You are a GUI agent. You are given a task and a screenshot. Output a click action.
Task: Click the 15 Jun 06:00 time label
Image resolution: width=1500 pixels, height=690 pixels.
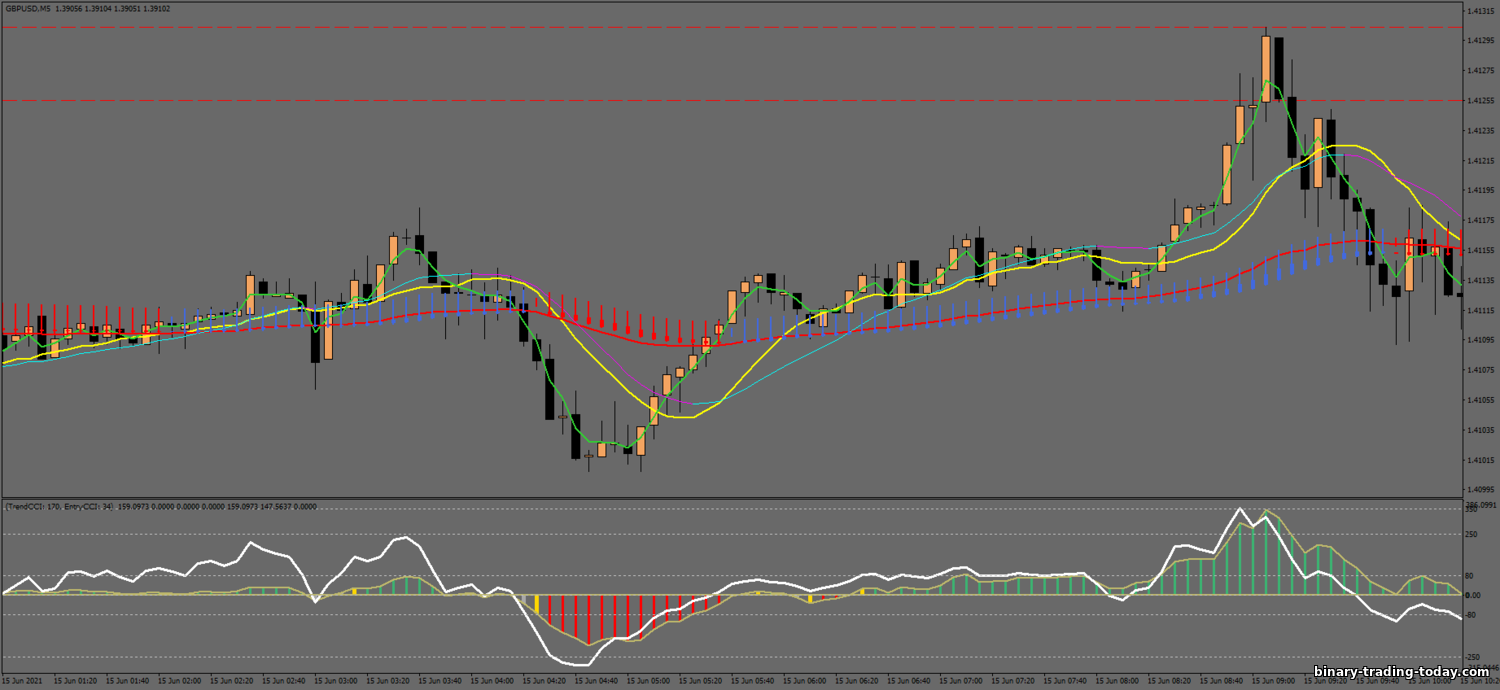[x=806, y=680]
